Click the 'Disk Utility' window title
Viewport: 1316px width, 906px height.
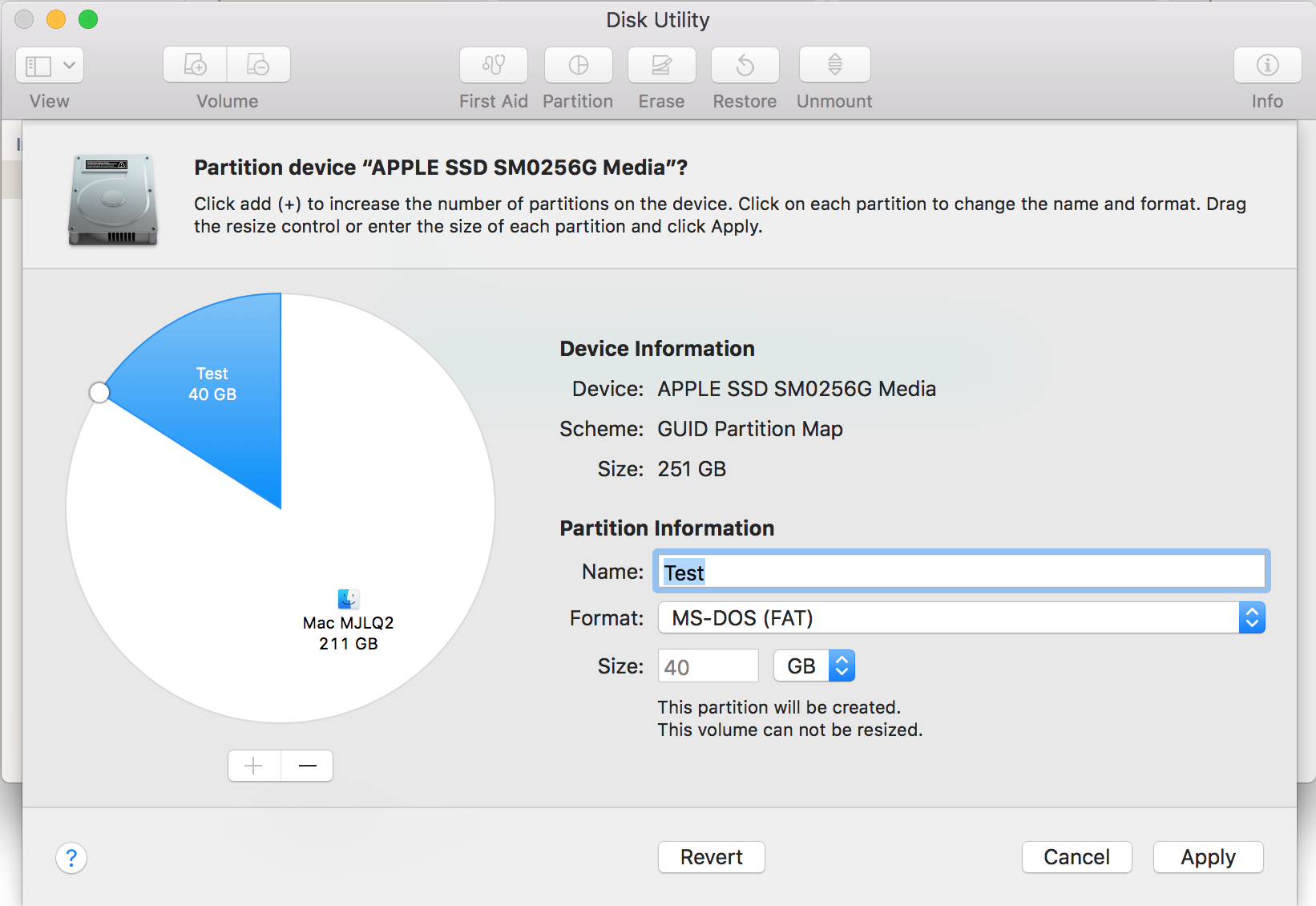pyautogui.click(x=658, y=20)
